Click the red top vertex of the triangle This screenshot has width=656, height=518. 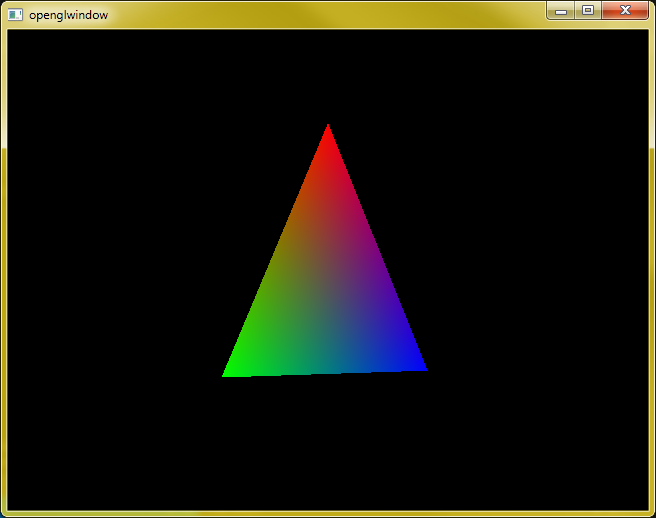(328, 131)
